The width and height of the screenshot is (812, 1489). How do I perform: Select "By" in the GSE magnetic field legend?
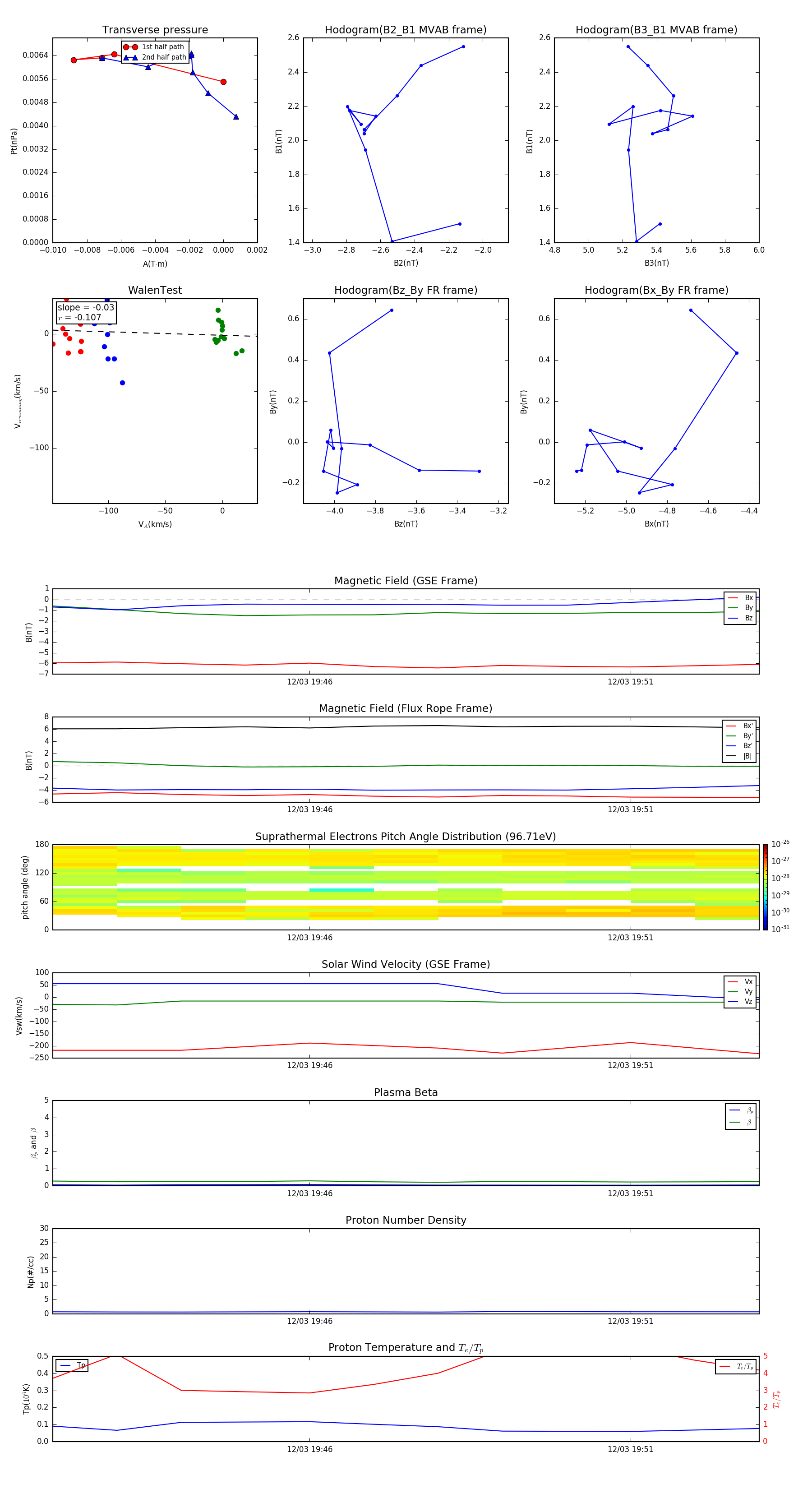[740, 608]
